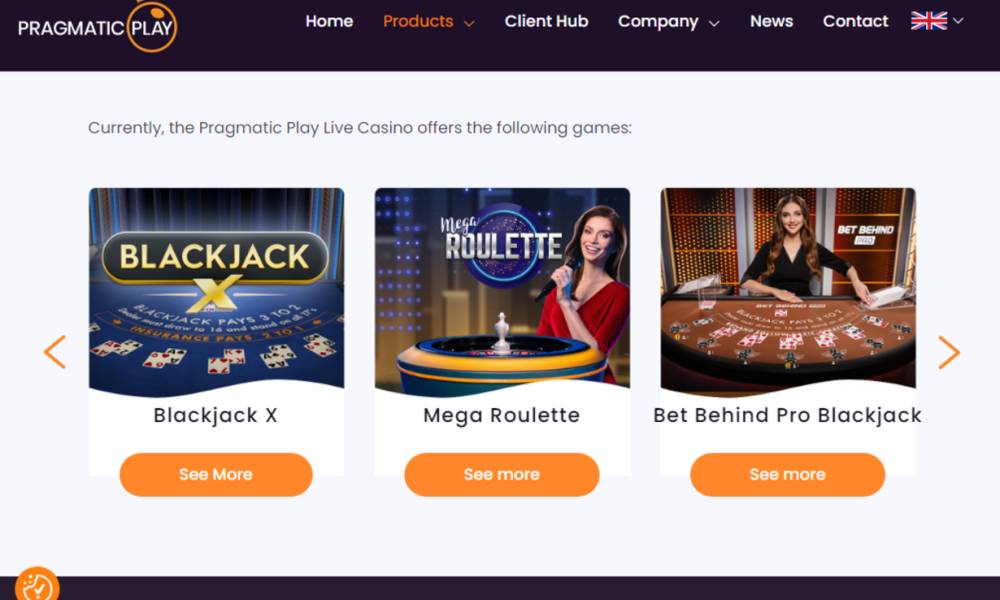Screen dimensions: 1000x600
Task: Open the Client Hub menu item
Action: point(547,21)
